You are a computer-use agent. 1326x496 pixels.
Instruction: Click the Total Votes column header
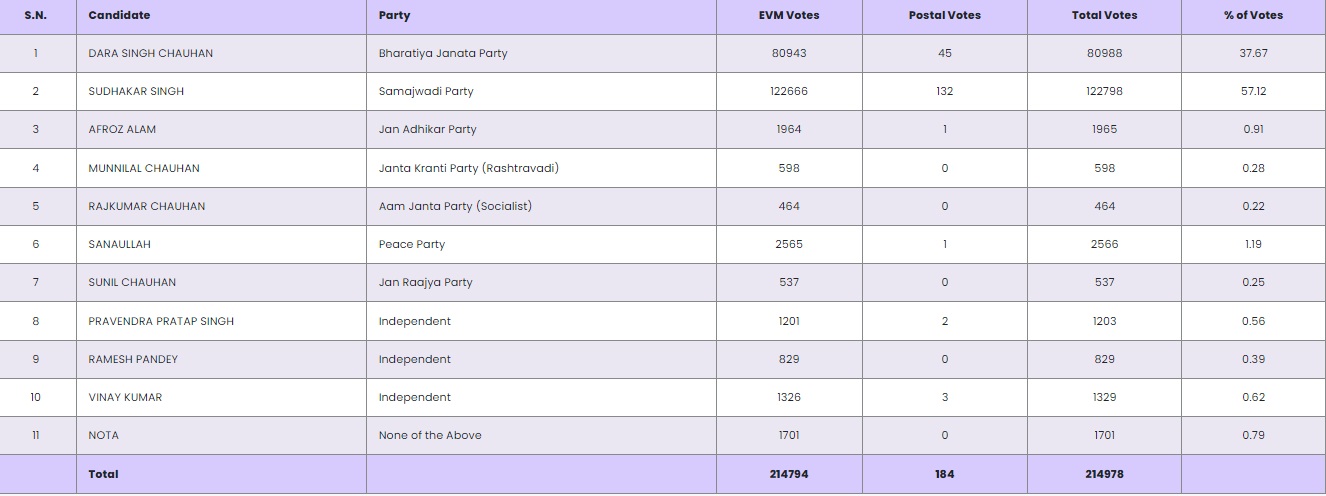coord(1104,15)
